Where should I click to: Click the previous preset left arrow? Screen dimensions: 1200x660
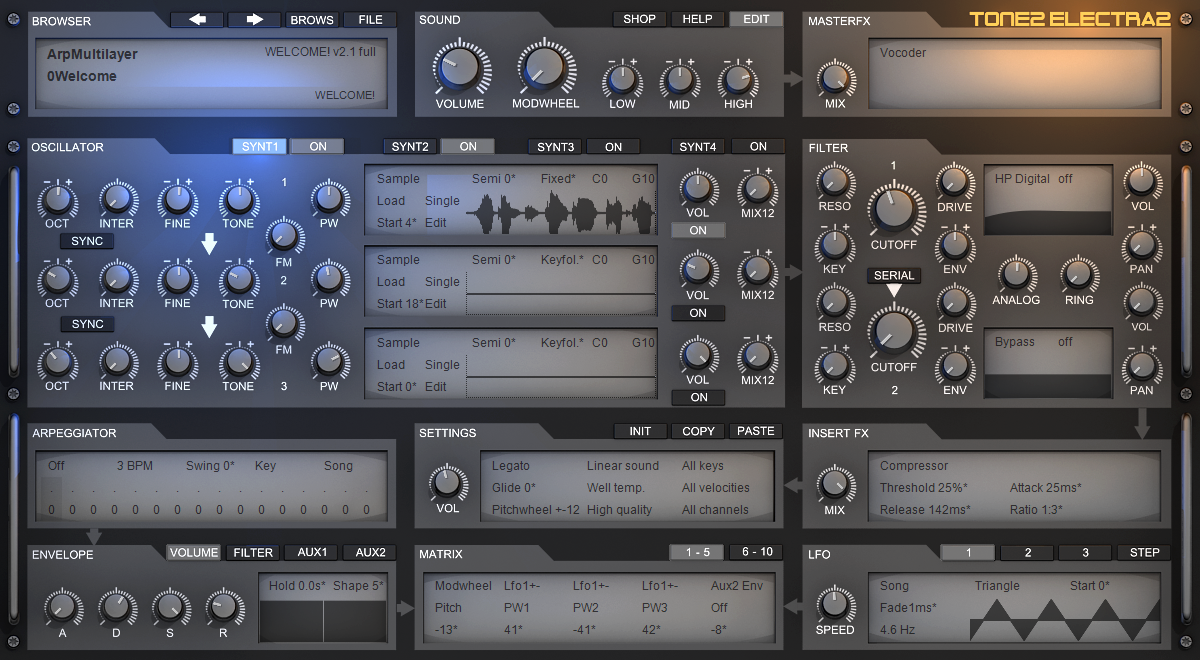tap(197, 19)
